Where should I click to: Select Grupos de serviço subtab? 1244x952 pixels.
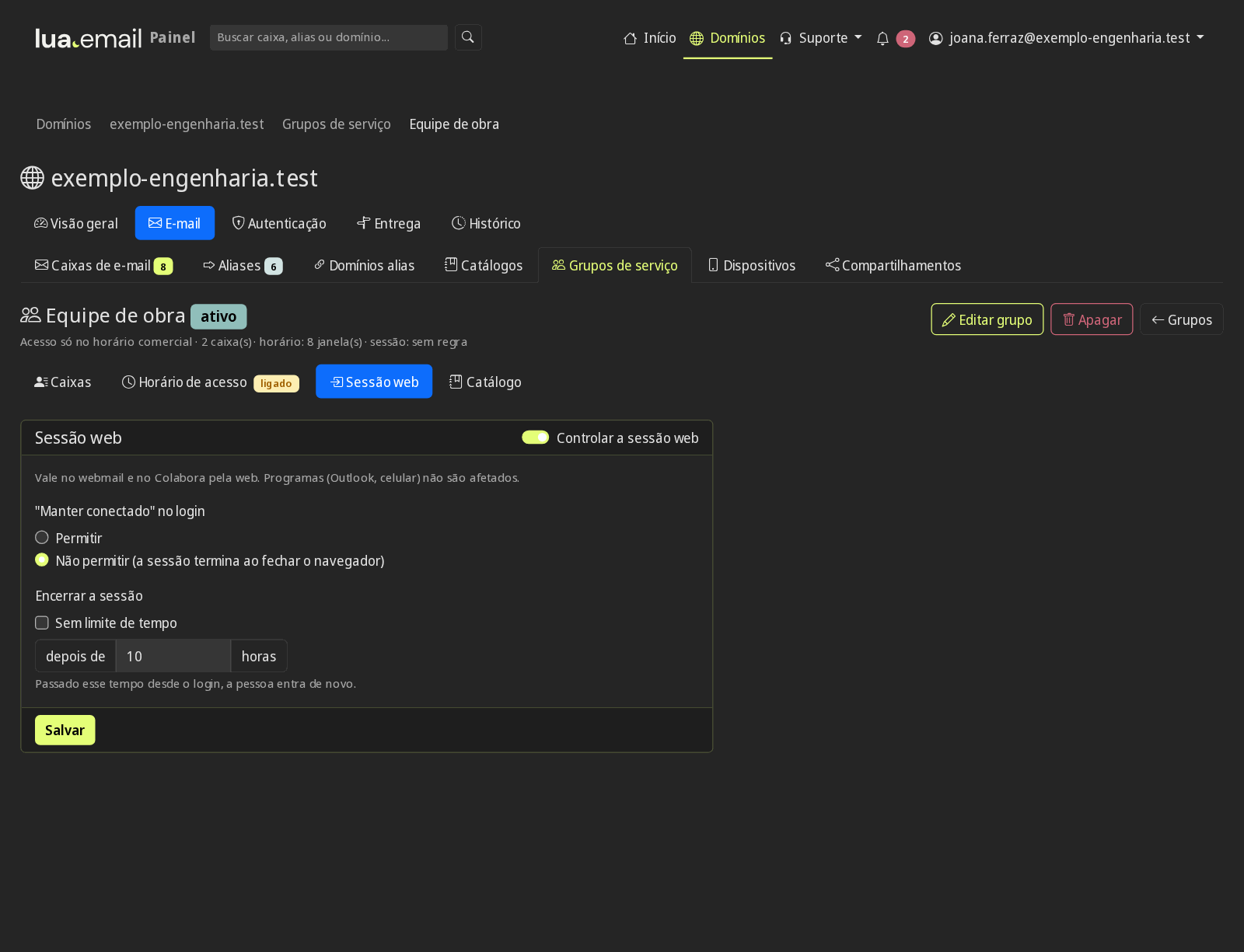pyautogui.click(x=615, y=266)
